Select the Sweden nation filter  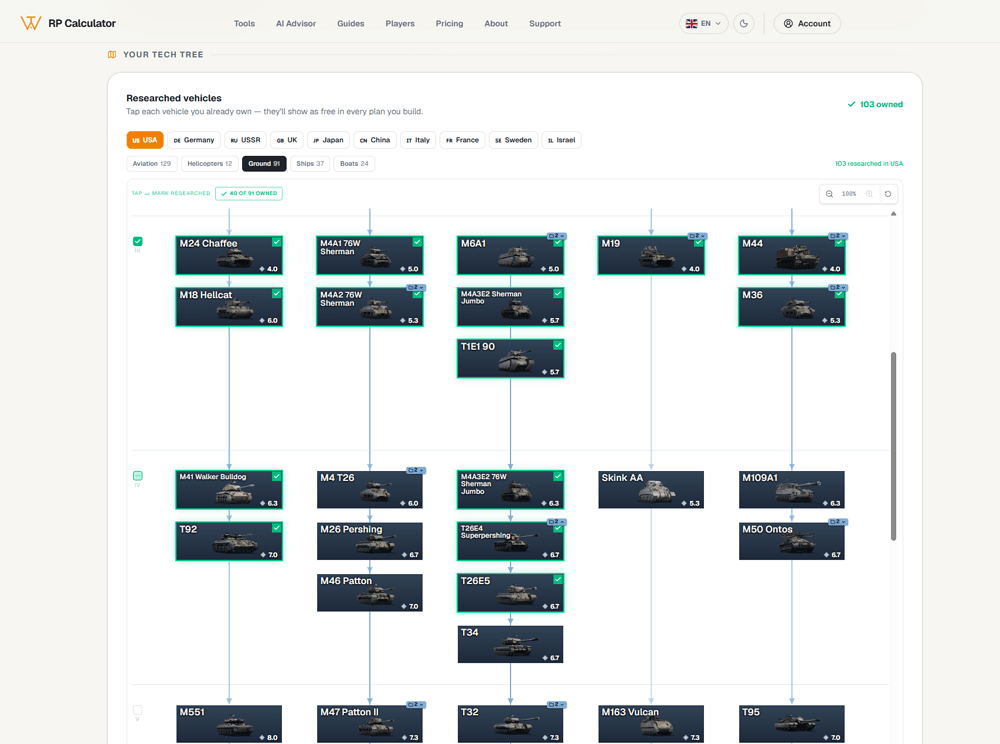click(513, 140)
